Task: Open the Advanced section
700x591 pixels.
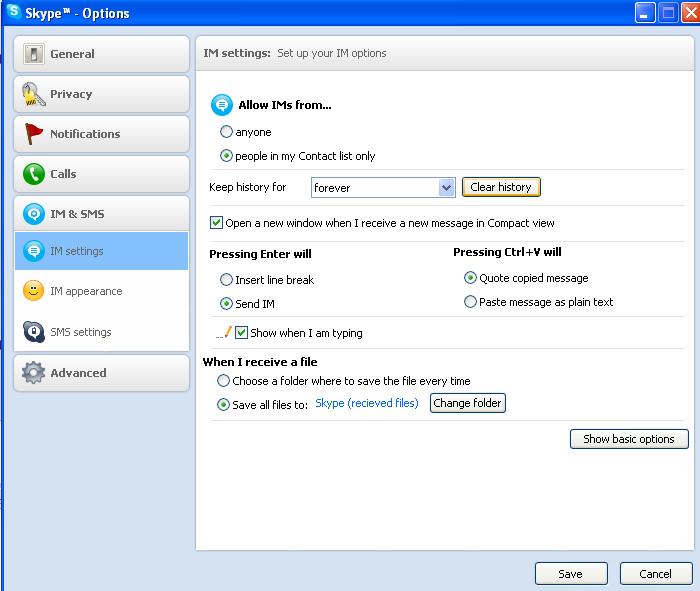Action: click(x=101, y=373)
